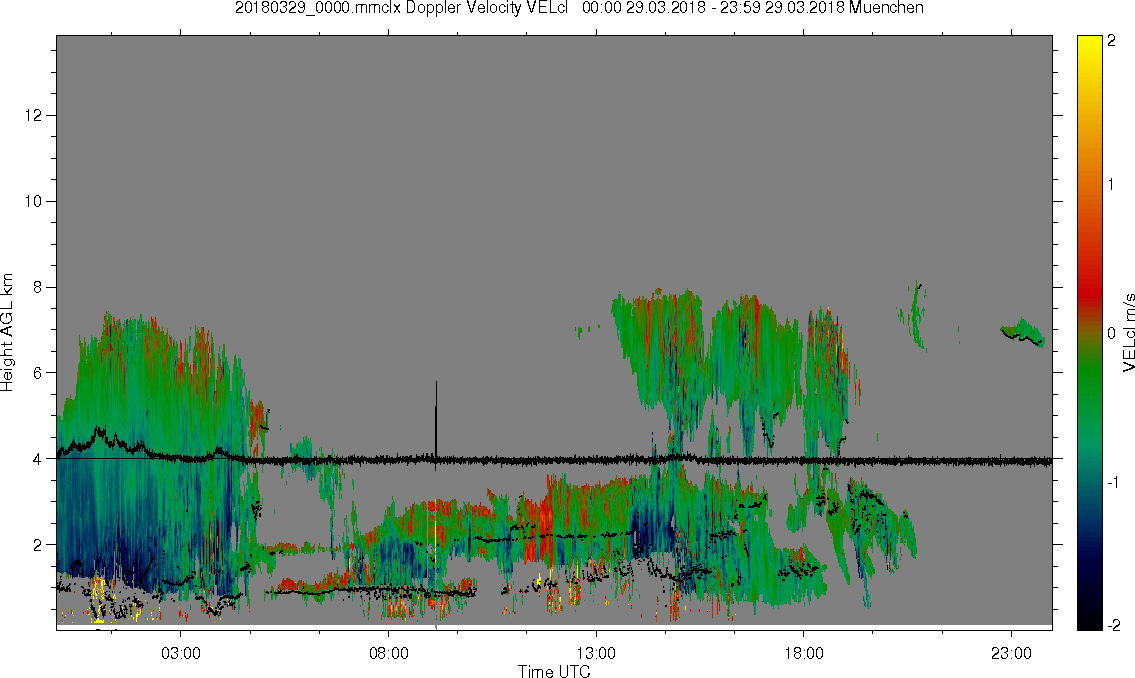Click the colorbar tick value 1

(x=1112, y=185)
